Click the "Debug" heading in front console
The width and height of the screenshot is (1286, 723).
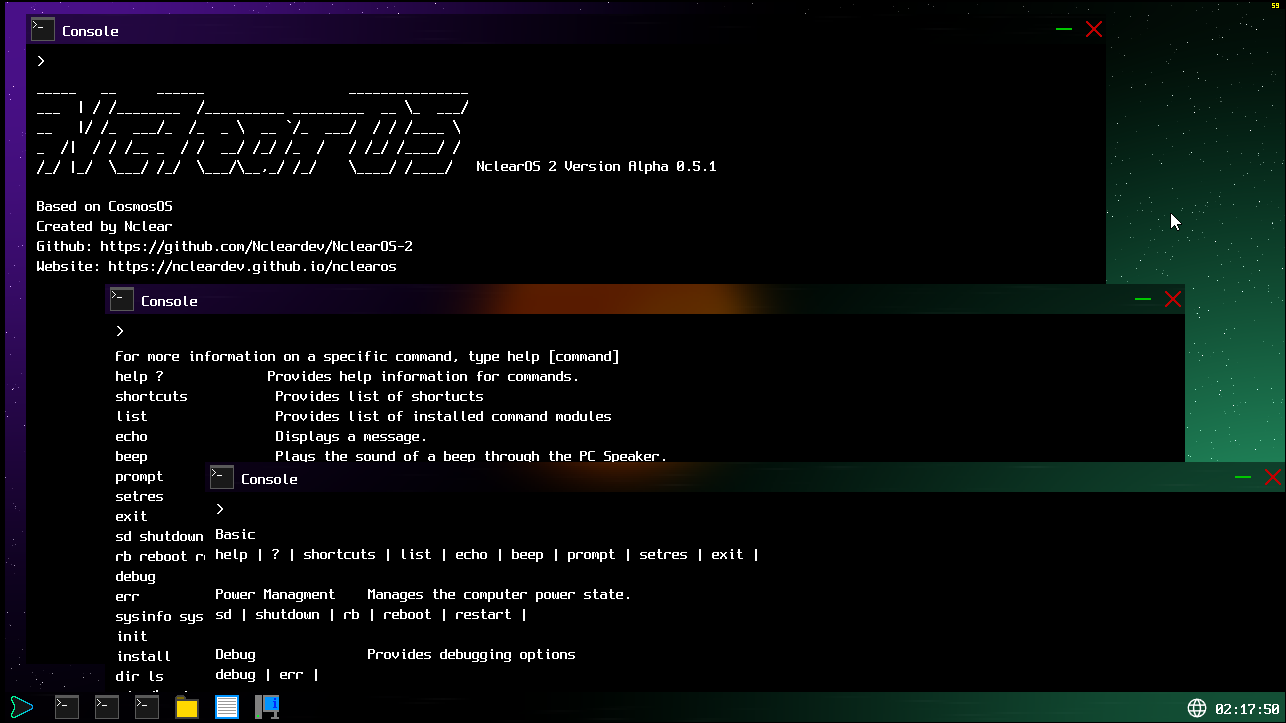tap(235, 654)
